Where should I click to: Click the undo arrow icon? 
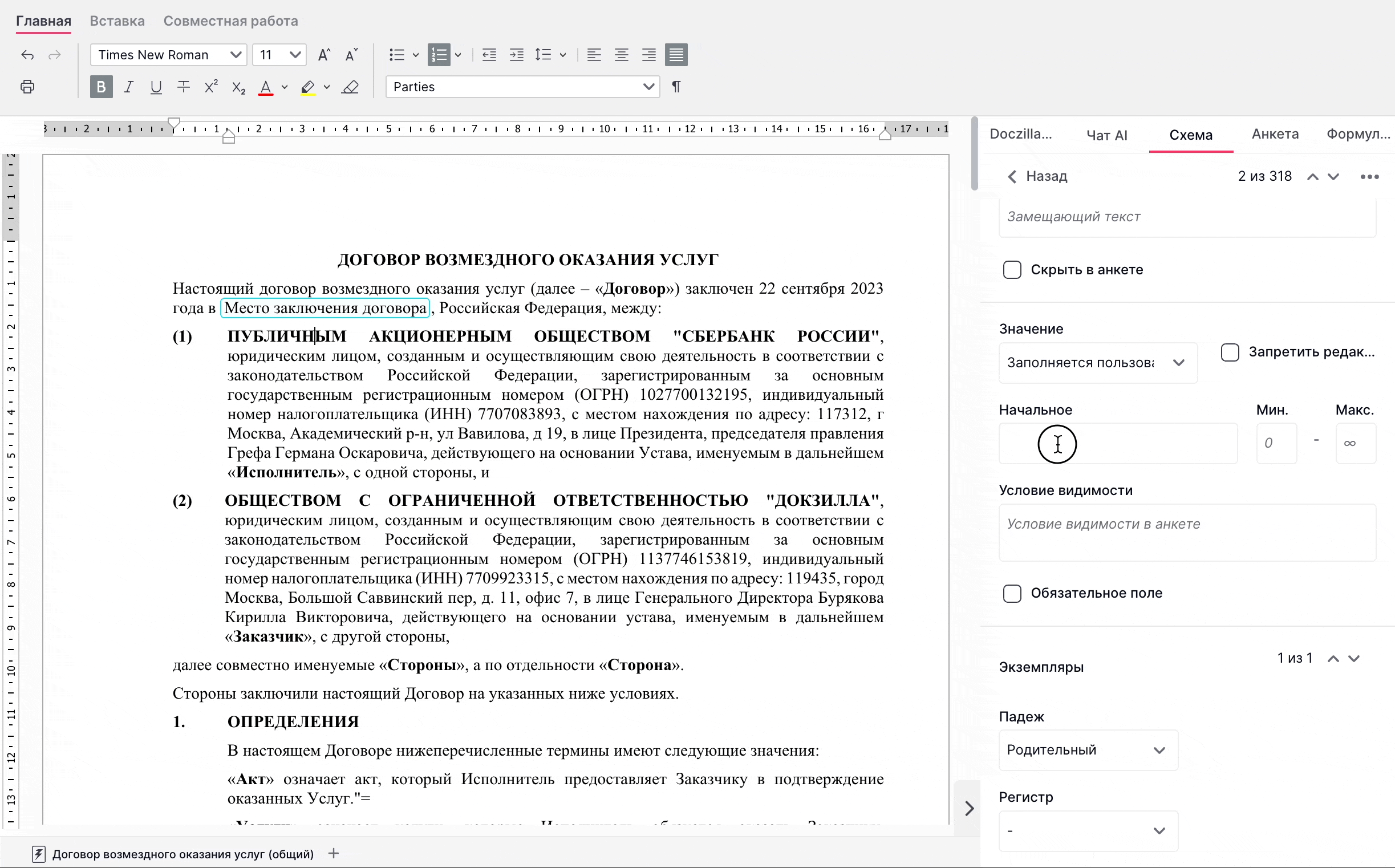[27, 55]
